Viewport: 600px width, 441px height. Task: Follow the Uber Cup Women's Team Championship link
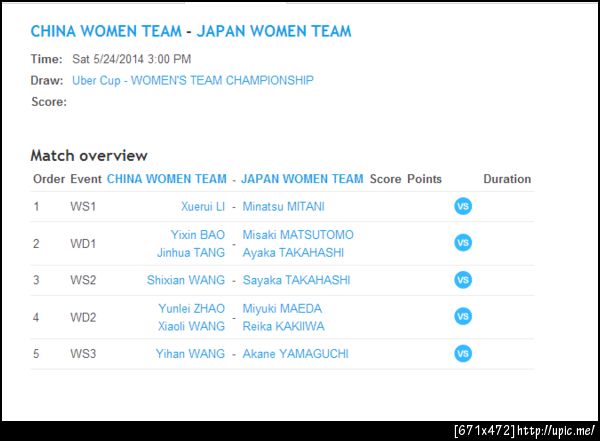[x=193, y=80]
